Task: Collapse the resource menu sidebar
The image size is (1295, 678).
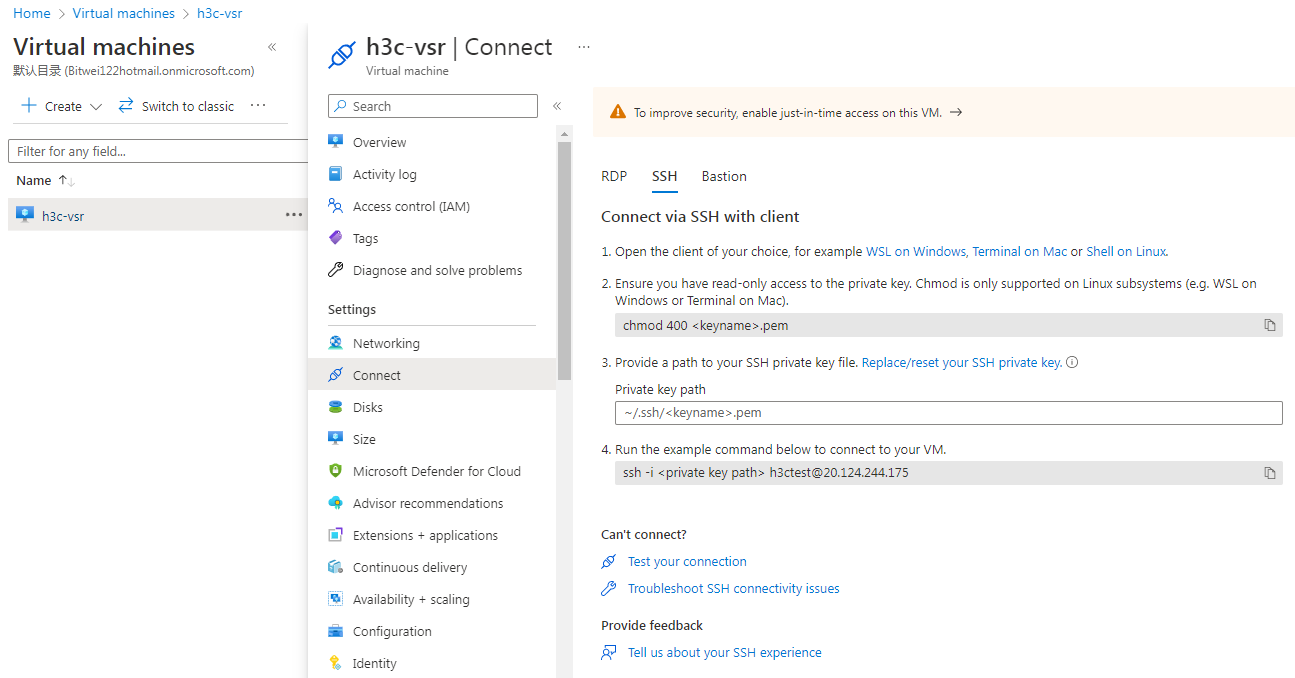Action: tap(557, 106)
